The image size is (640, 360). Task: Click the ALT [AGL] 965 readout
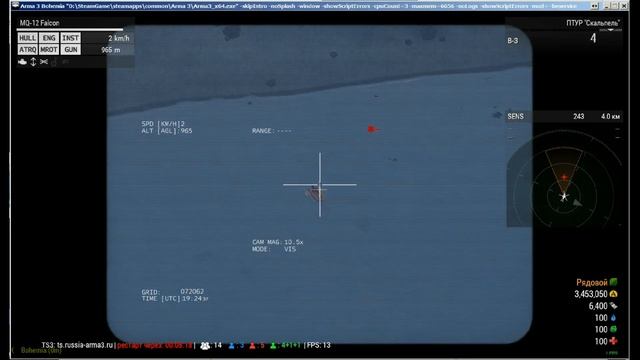[167, 131]
